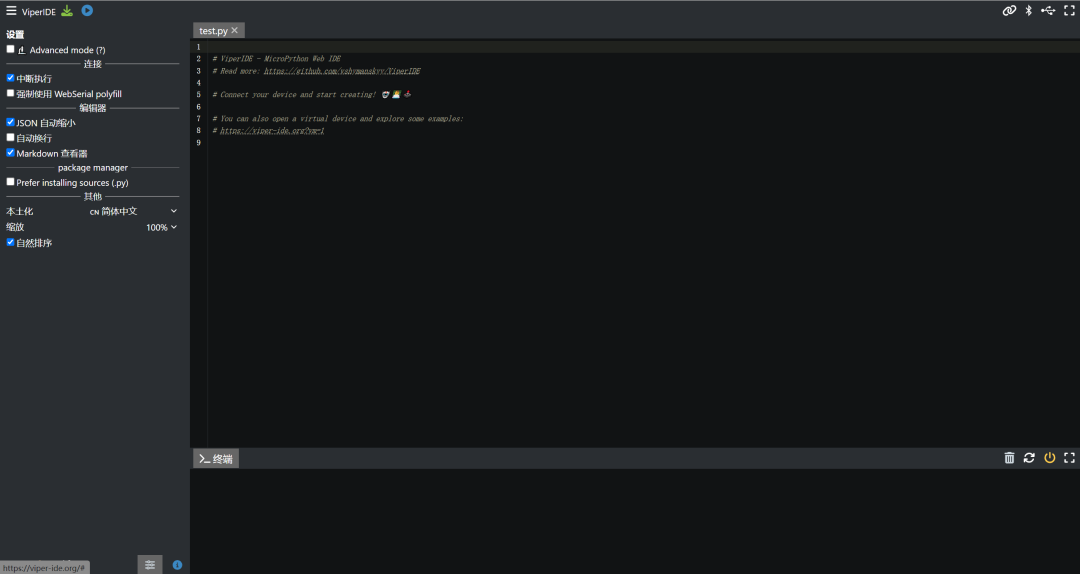Viewport: 1080px width, 574px height.
Task: Select the test.py editor tab
Action: [x=213, y=31]
